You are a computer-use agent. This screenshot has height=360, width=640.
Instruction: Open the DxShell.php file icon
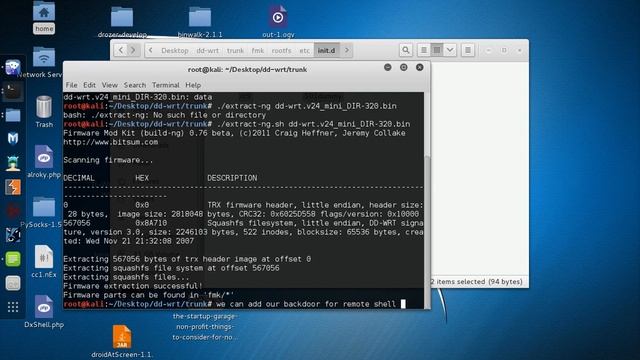pyautogui.click(x=44, y=312)
